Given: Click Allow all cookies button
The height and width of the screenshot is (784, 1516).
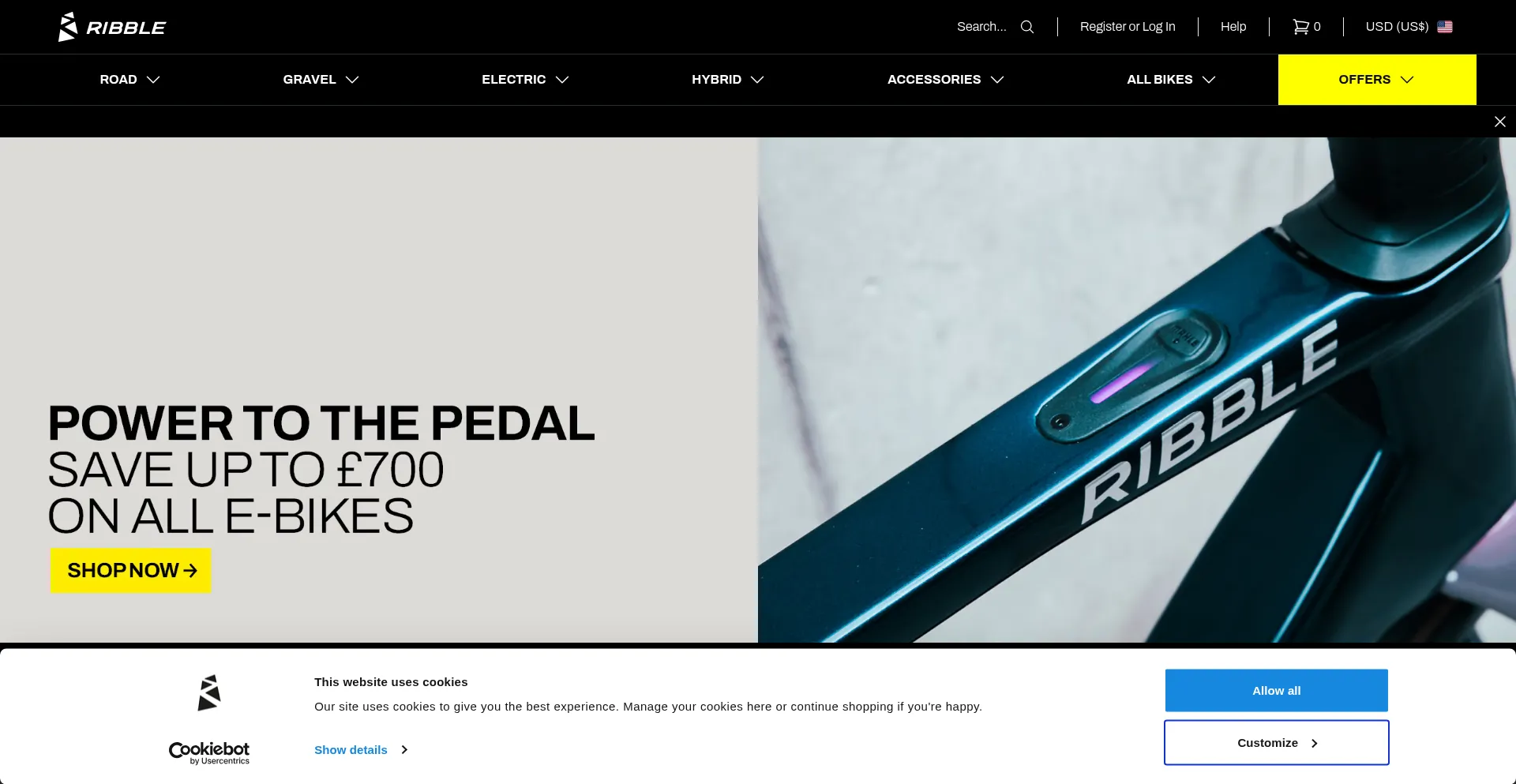Looking at the screenshot, I should [x=1277, y=691].
